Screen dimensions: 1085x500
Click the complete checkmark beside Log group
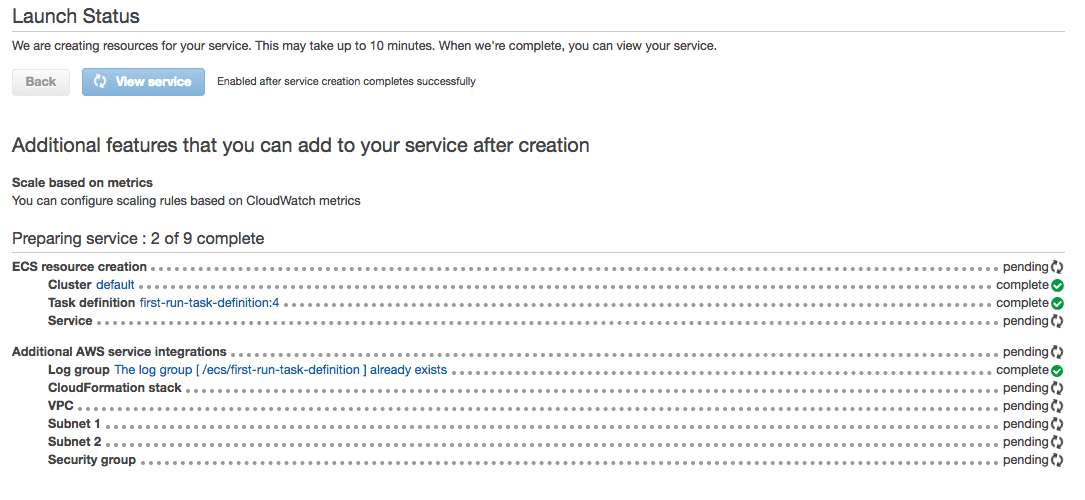click(x=1057, y=370)
